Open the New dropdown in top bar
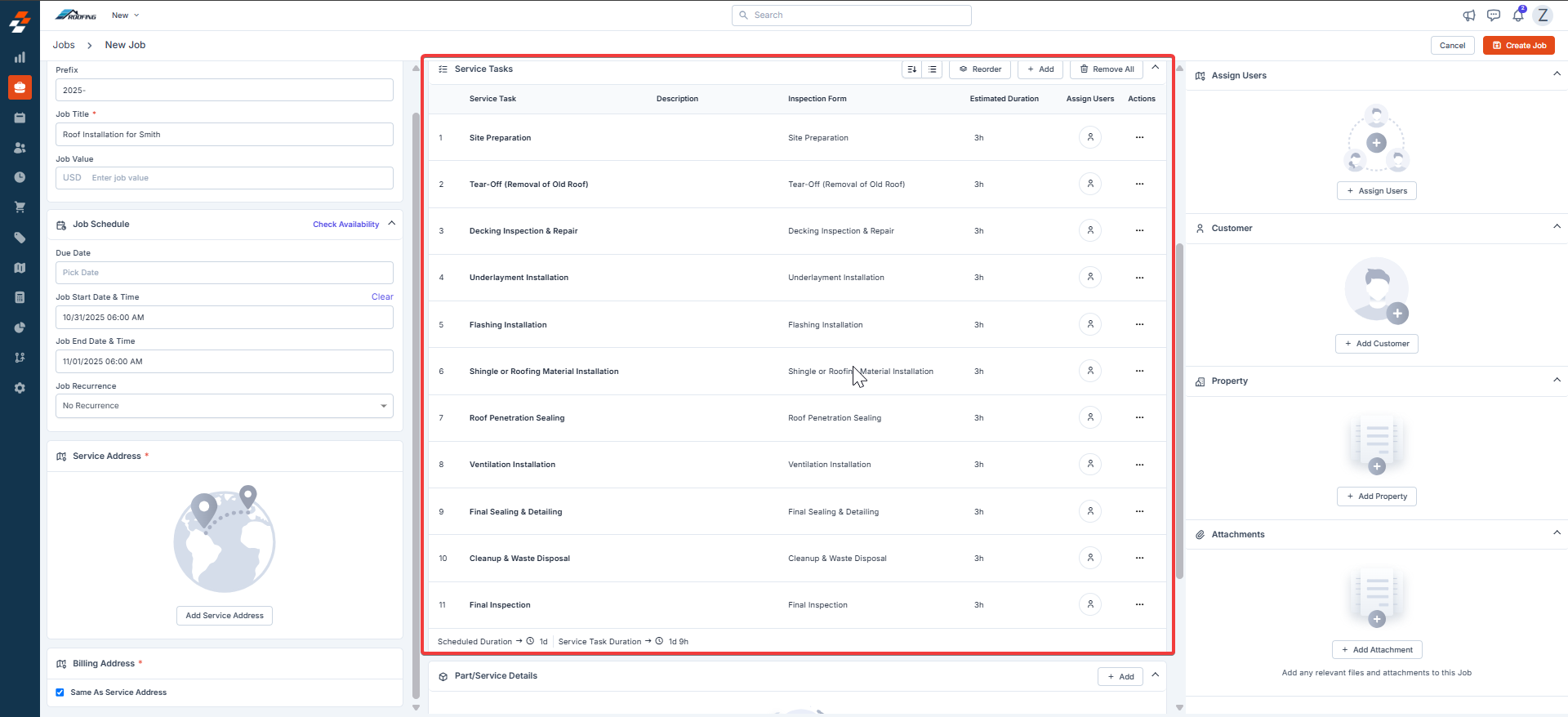Viewport: 1568px width, 717px height. pos(126,16)
